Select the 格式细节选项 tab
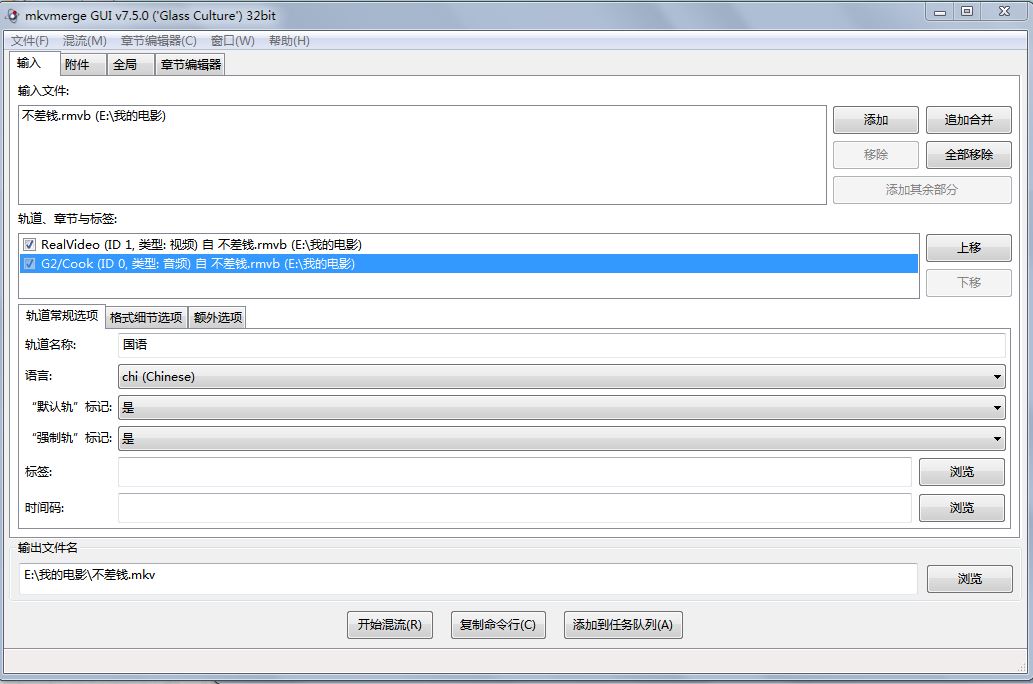The width and height of the screenshot is (1033, 684). [x=146, y=318]
